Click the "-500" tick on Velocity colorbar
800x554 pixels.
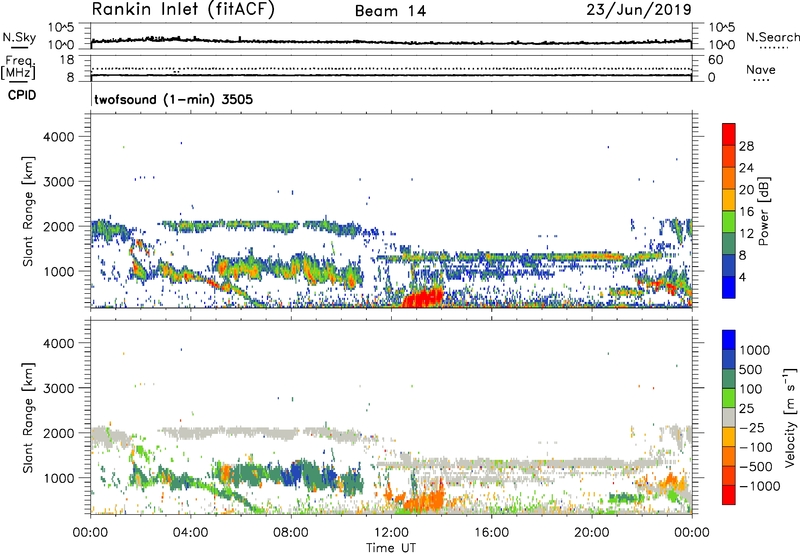(754, 466)
